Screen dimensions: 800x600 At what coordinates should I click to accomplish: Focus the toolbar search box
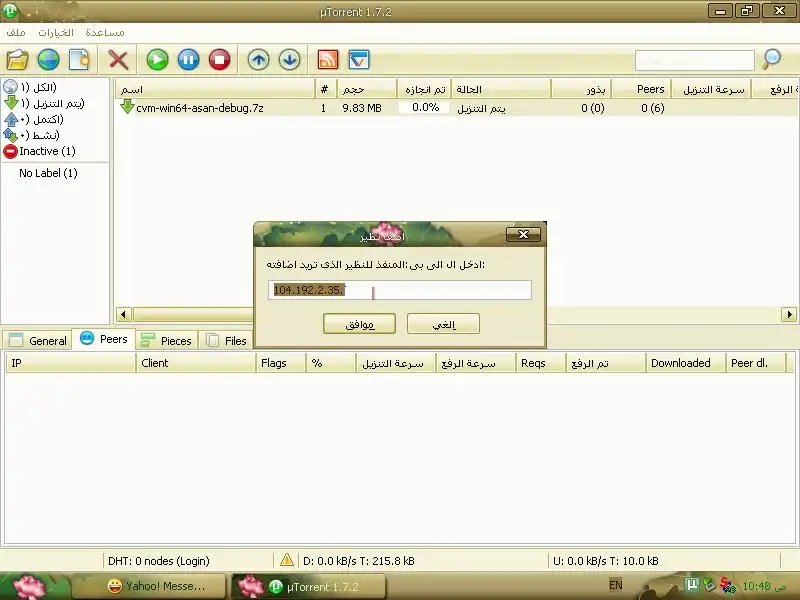click(x=694, y=60)
